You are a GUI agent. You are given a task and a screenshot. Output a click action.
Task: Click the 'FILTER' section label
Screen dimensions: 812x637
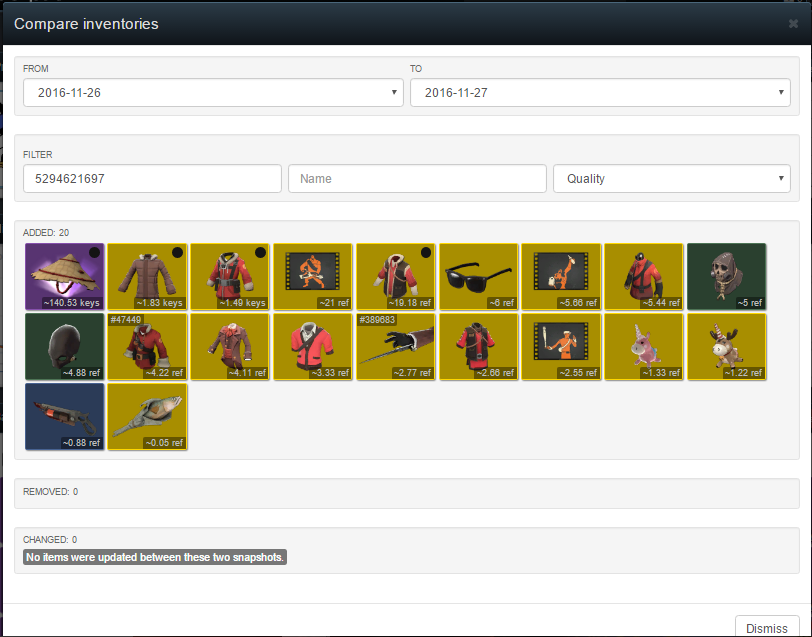[38, 155]
